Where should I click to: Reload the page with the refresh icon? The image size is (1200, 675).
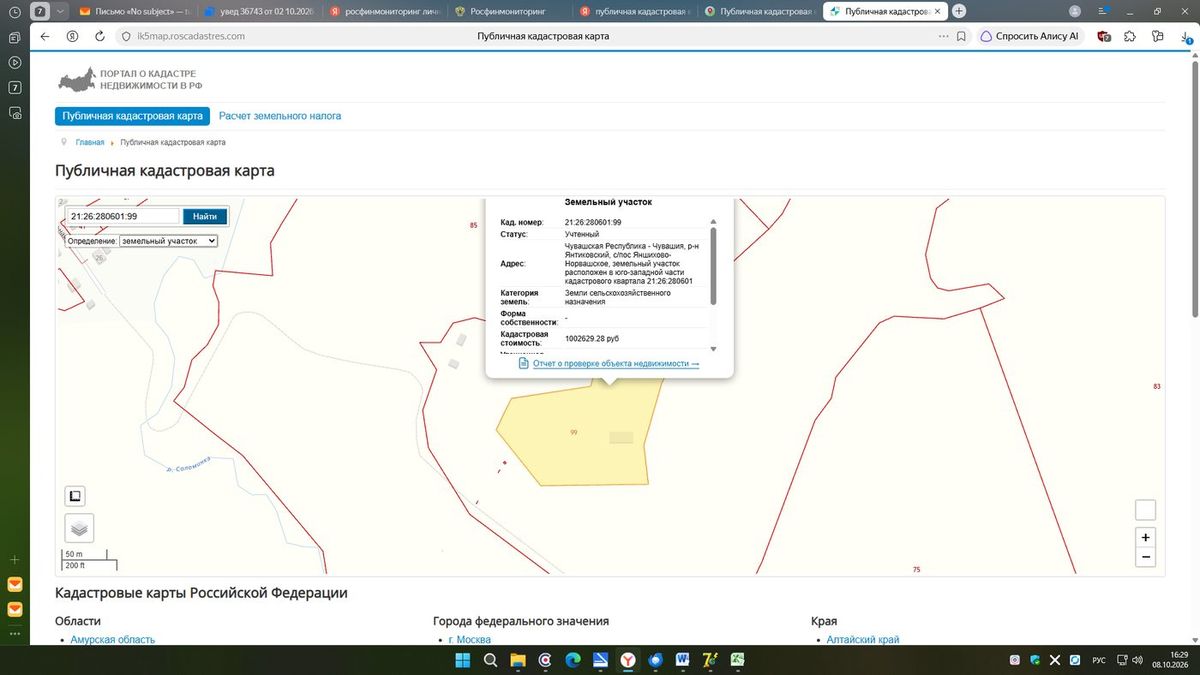pos(100,36)
